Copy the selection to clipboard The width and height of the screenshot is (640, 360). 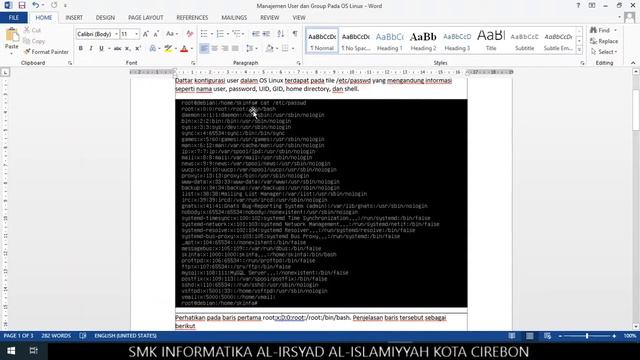34,41
